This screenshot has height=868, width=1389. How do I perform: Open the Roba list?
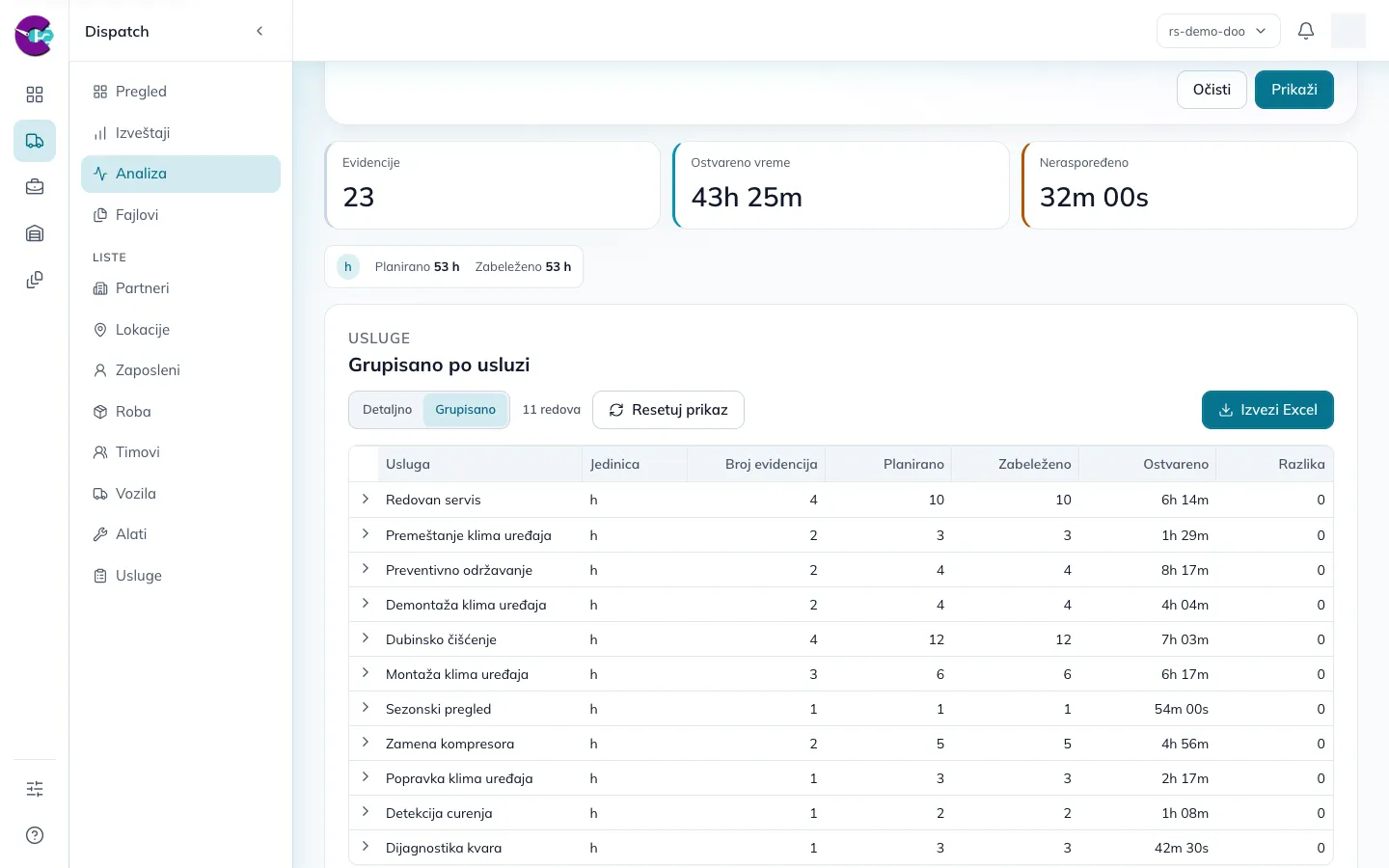[180, 412]
